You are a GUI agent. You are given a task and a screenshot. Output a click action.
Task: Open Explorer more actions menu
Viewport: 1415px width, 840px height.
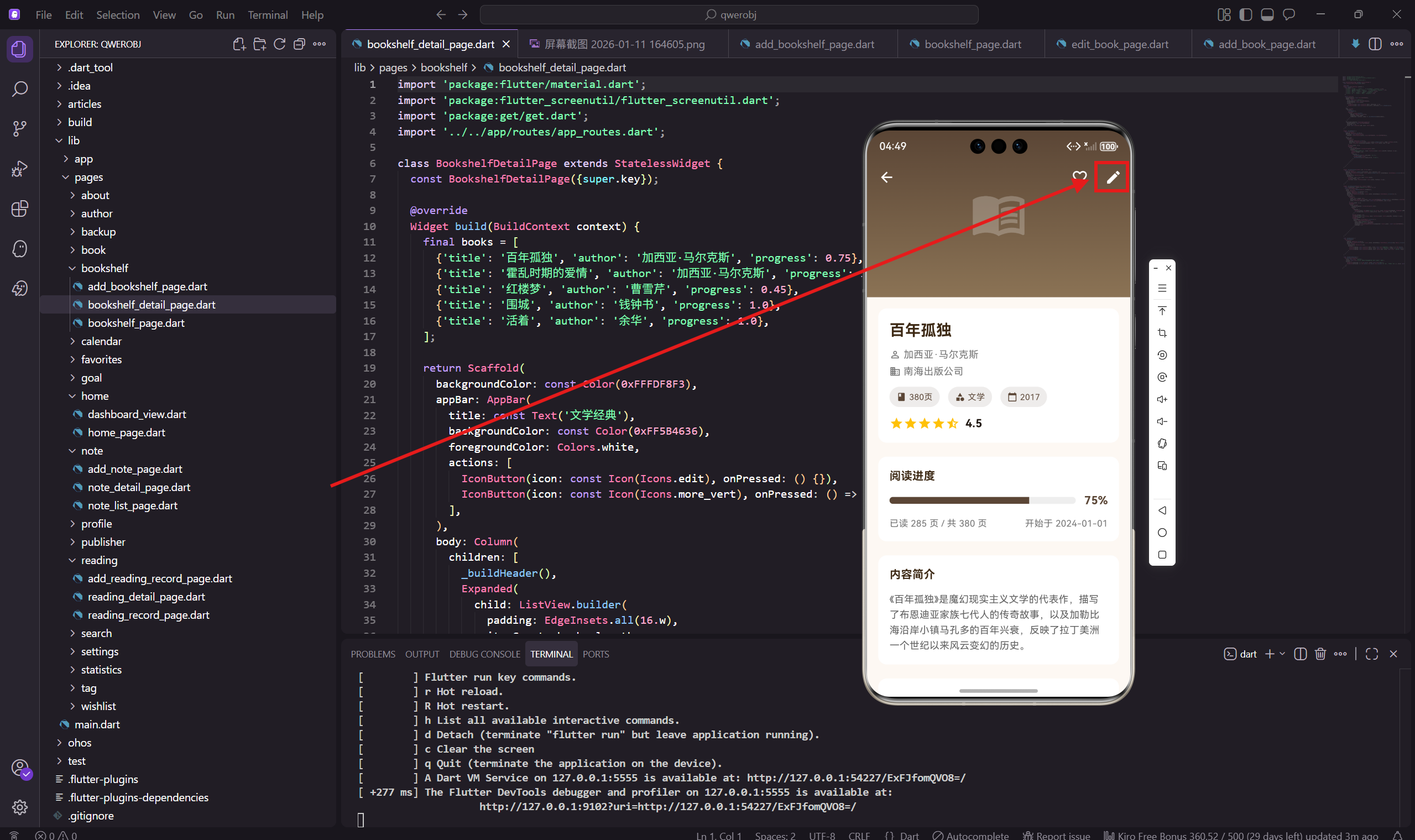click(x=319, y=44)
